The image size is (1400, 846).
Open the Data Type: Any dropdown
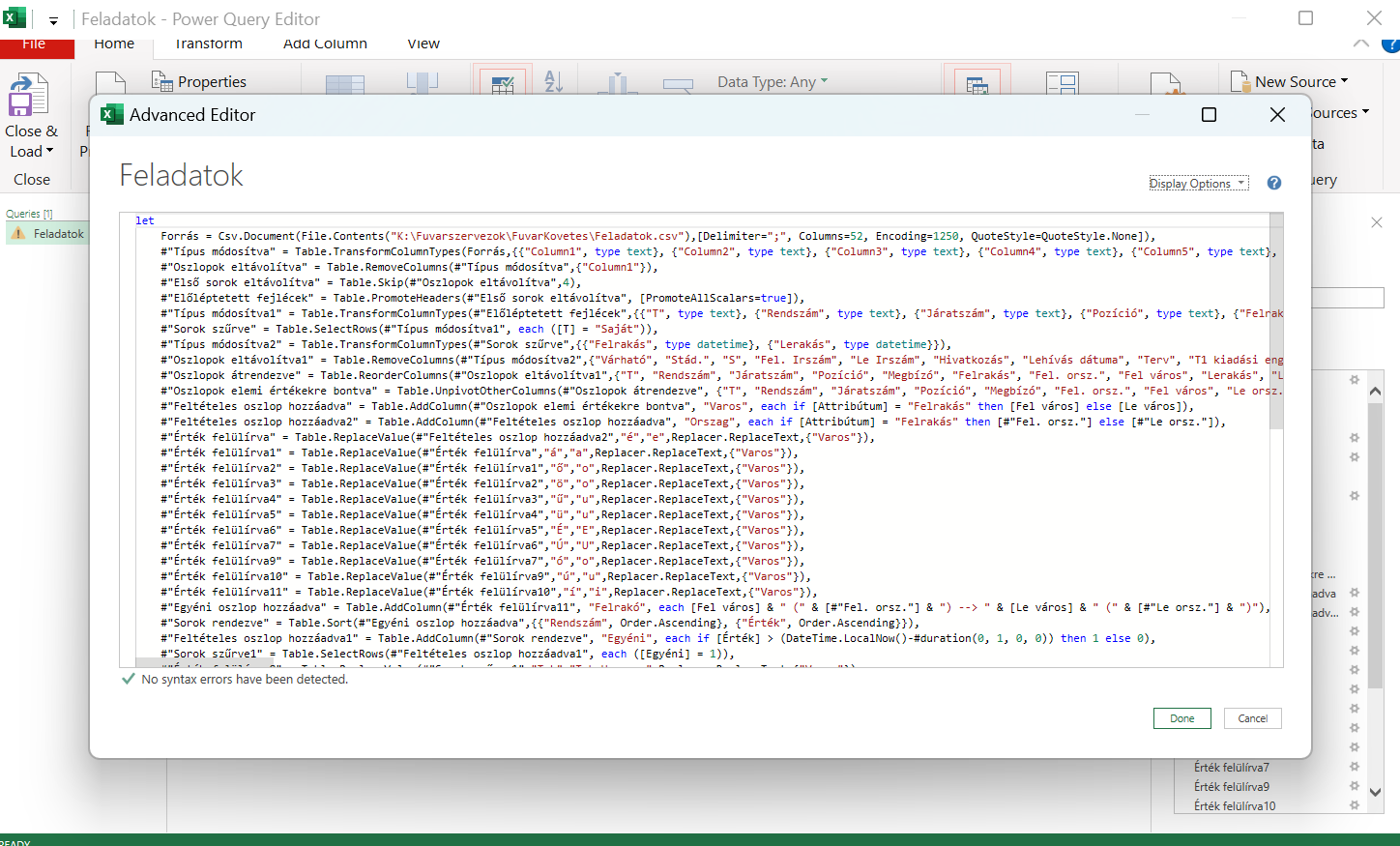[x=773, y=82]
